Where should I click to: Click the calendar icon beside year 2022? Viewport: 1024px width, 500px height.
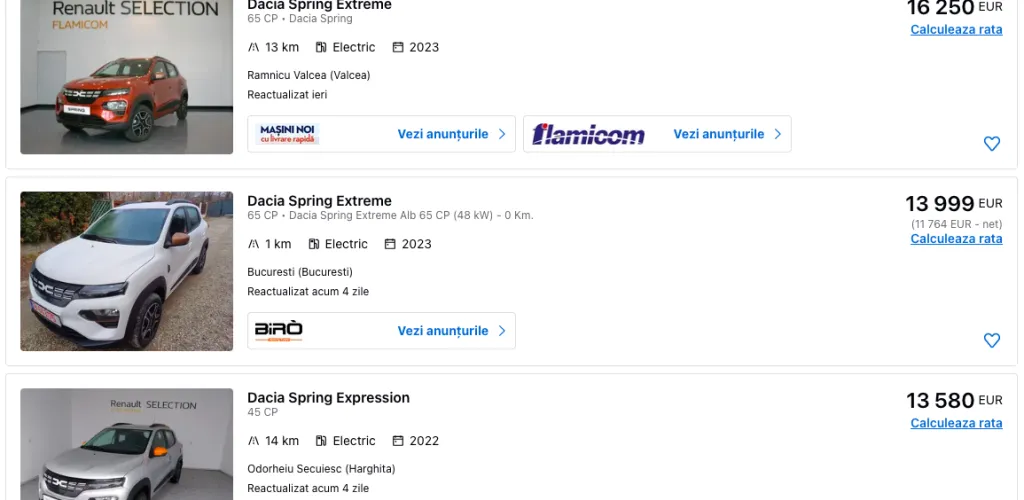(x=398, y=441)
